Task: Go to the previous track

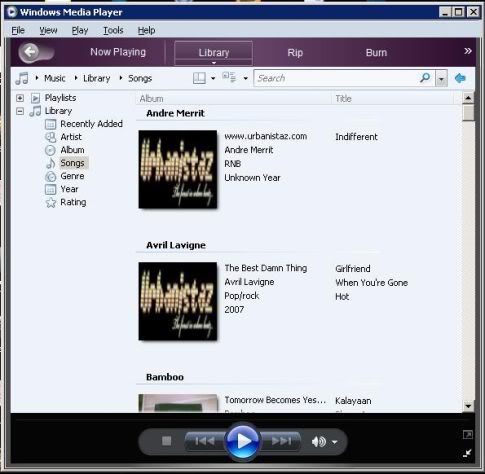Action: click(205, 441)
